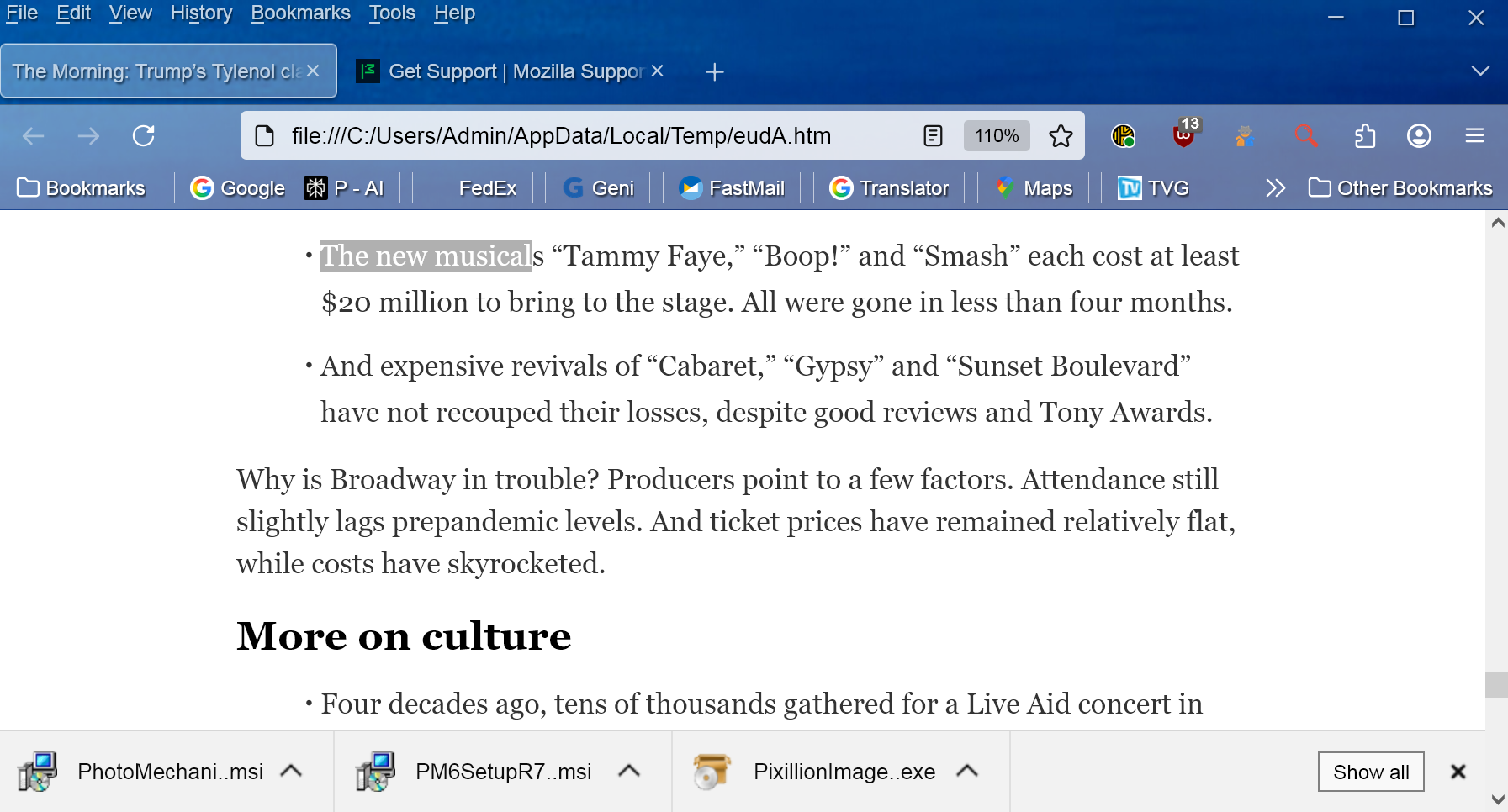Viewport: 1508px width, 812px height.
Task: Click the "Why is Broadway in trouble?" sentence
Action: pos(418,479)
